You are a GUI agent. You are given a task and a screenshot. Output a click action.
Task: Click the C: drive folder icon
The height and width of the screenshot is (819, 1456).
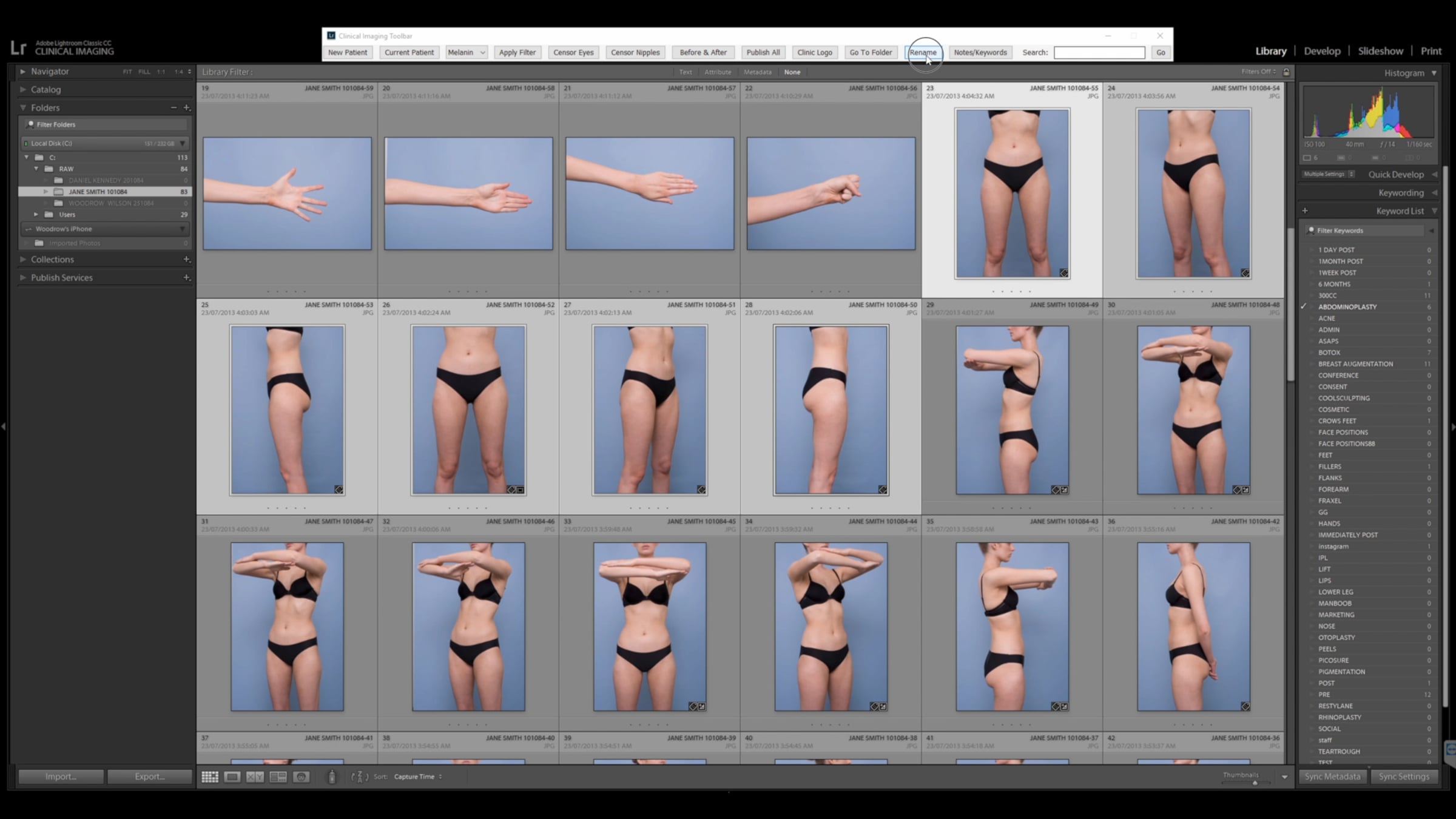[x=39, y=157]
